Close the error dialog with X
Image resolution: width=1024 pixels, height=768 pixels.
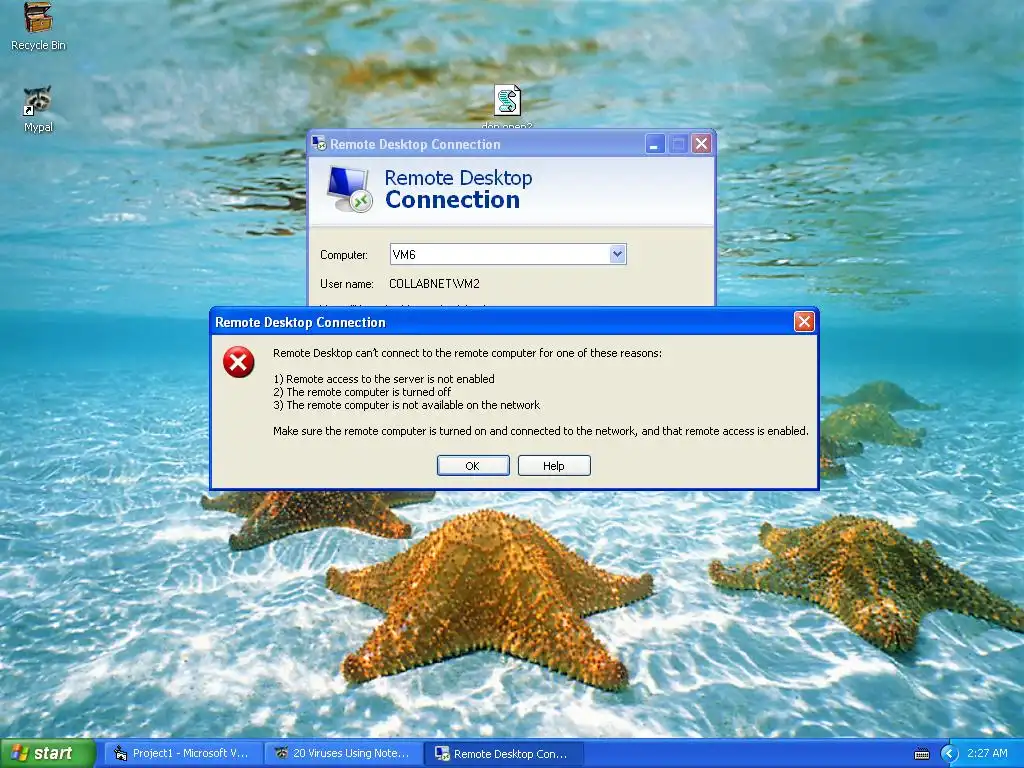(804, 321)
